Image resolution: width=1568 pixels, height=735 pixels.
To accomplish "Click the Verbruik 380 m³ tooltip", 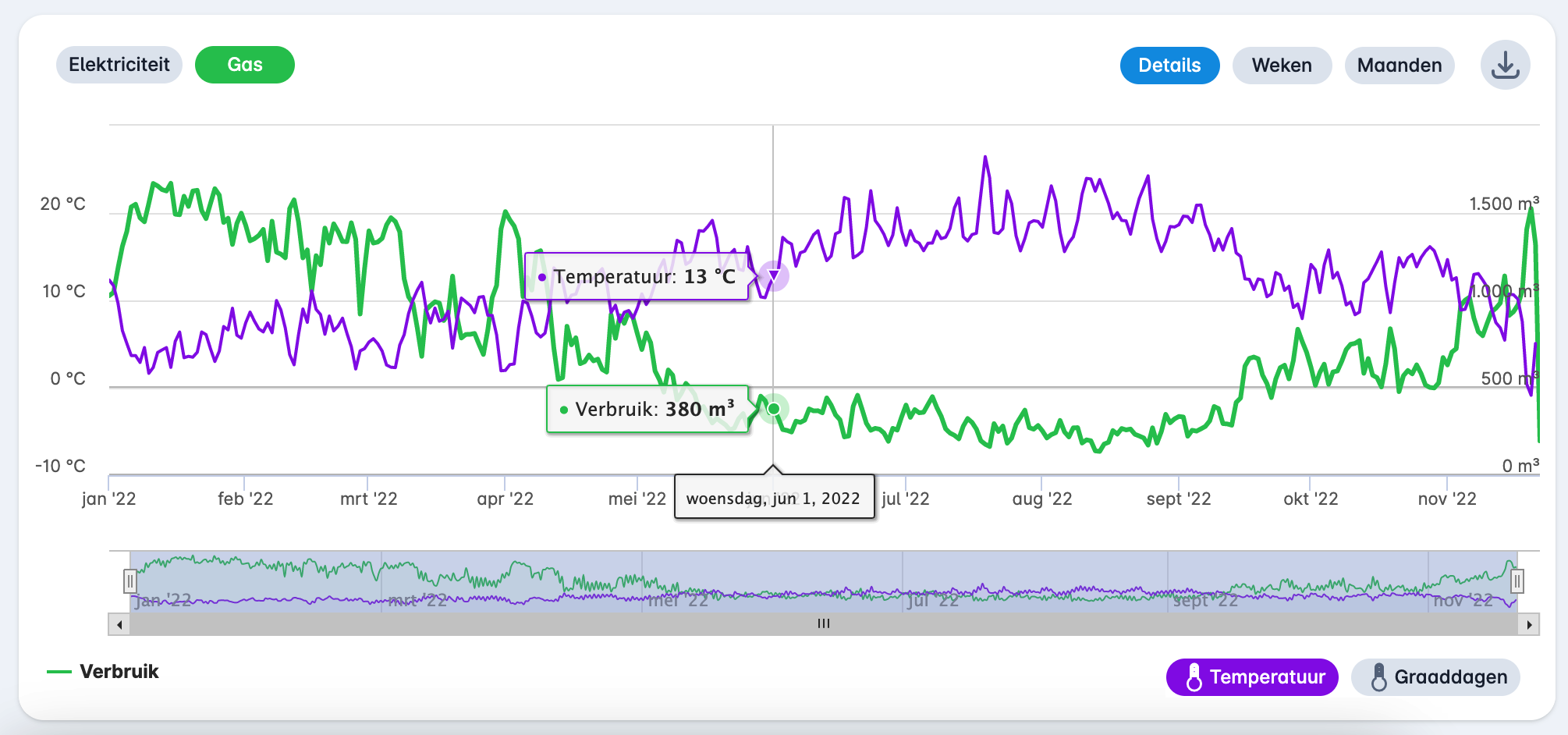I will [647, 410].
